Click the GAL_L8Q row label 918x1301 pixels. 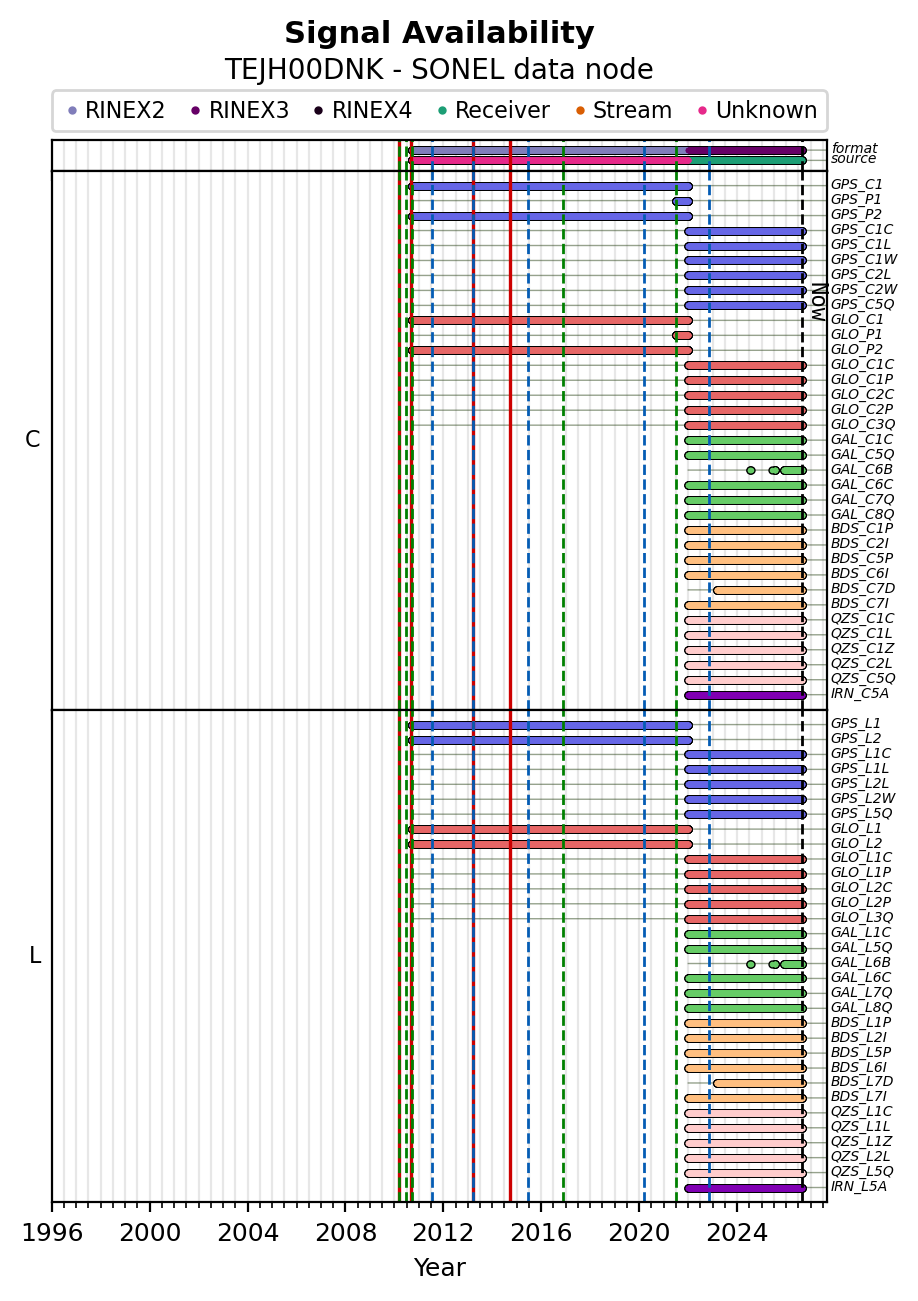coord(862,1008)
